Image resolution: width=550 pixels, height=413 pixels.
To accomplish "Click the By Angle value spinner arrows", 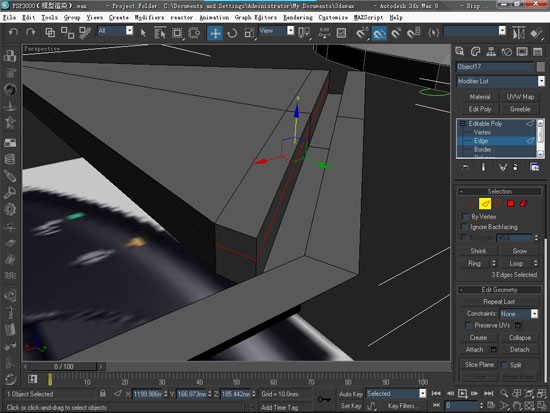I will click(536, 237).
